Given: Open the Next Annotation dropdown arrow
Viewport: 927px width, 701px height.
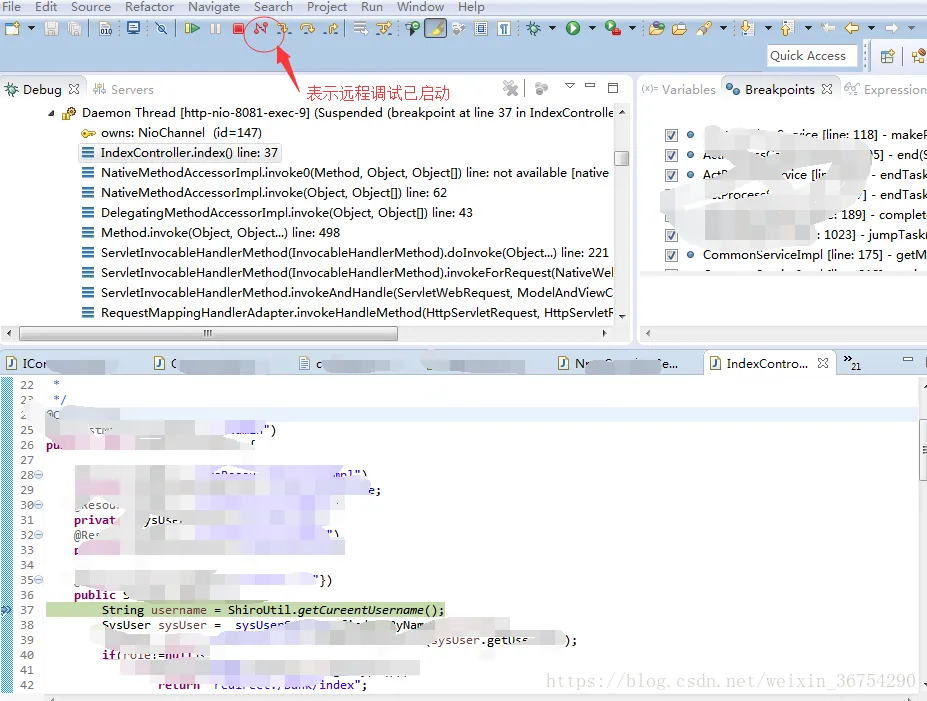Looking at the screenshot, I should 768,28.
